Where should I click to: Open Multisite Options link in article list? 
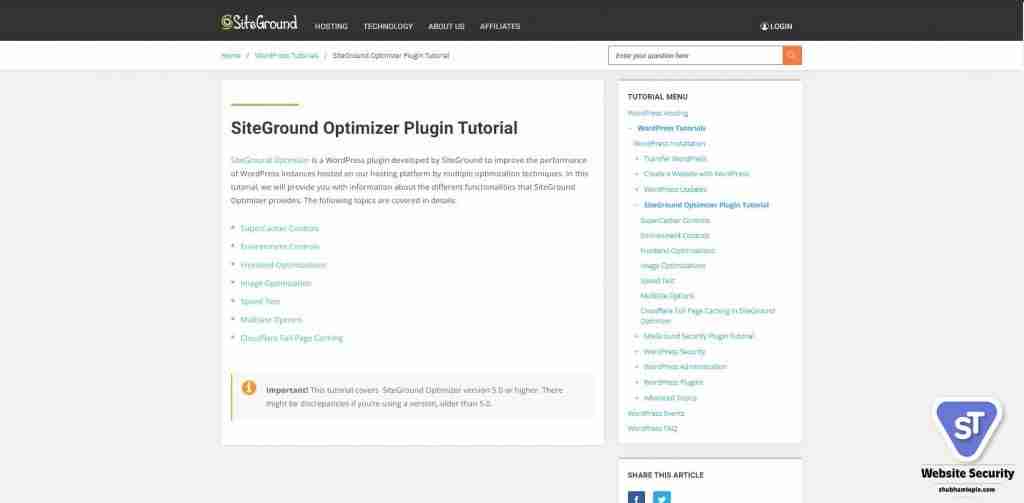[x=271, y=320]
